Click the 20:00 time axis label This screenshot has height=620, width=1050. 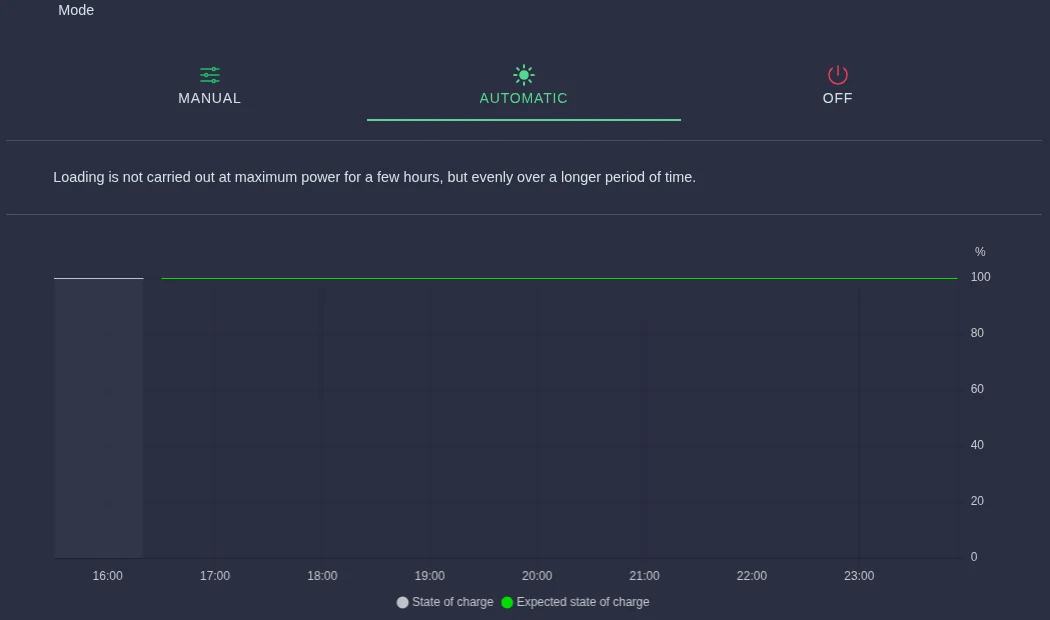point(537,576)
